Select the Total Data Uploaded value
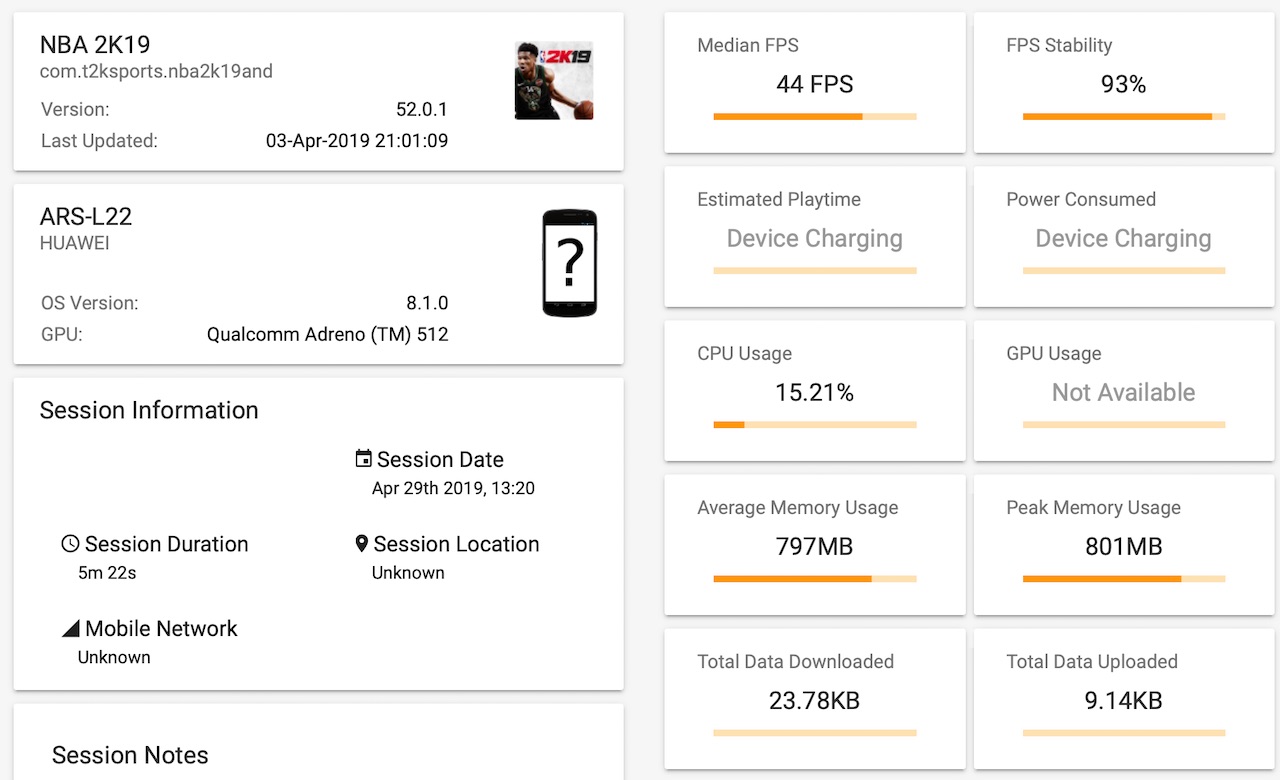The height and width of the screenshot is (780, 1280). pos(1124,701)
